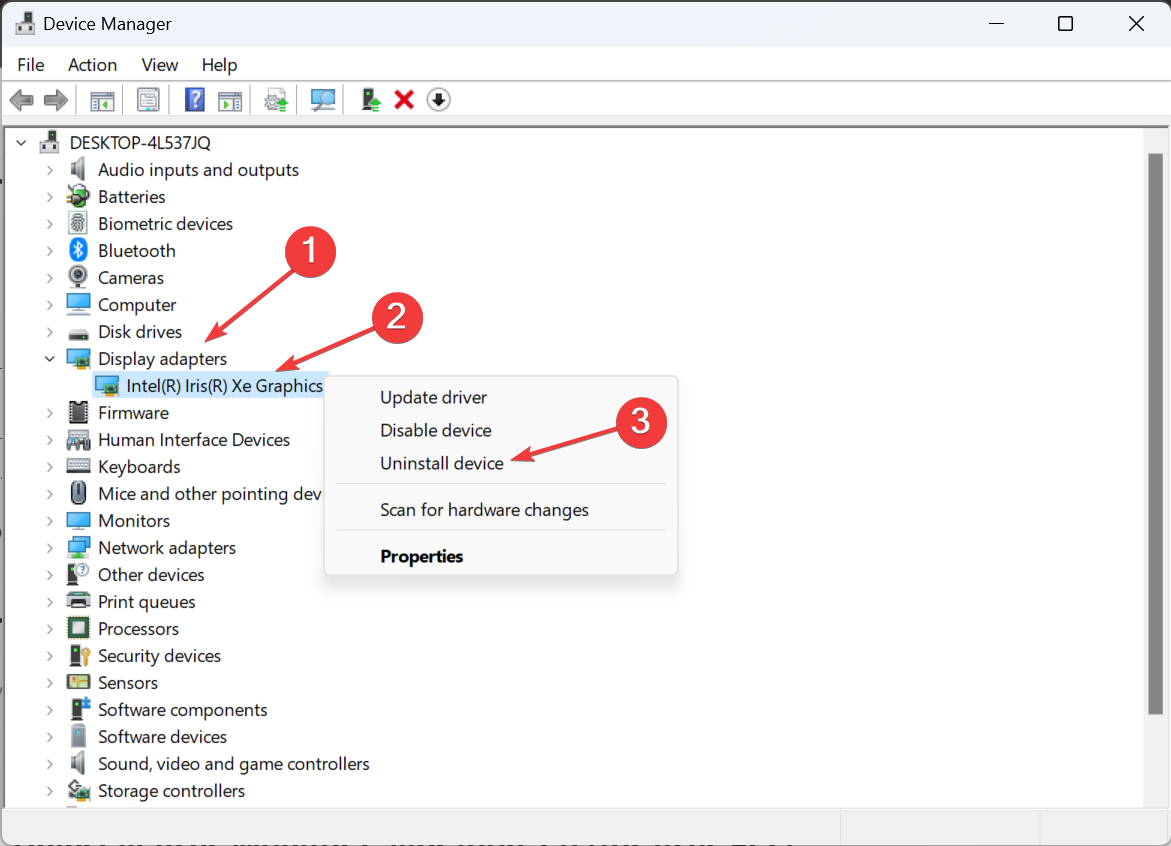Screen dimensions: 1171x846
Task: Expand the Monitors chevron
Action: [49, 520]
